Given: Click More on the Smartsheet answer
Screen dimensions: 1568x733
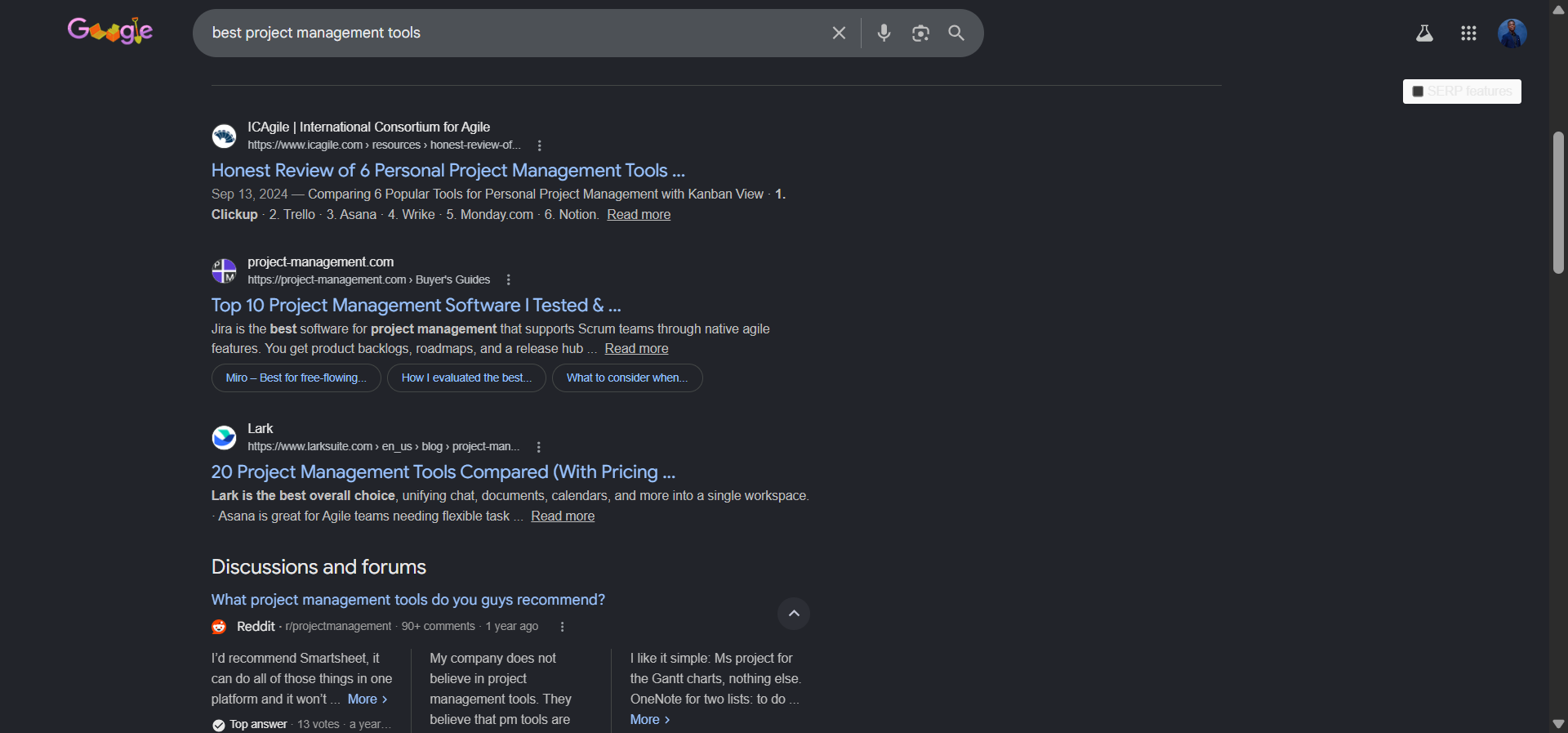Looking at the screenshot, I should (367, 699).
